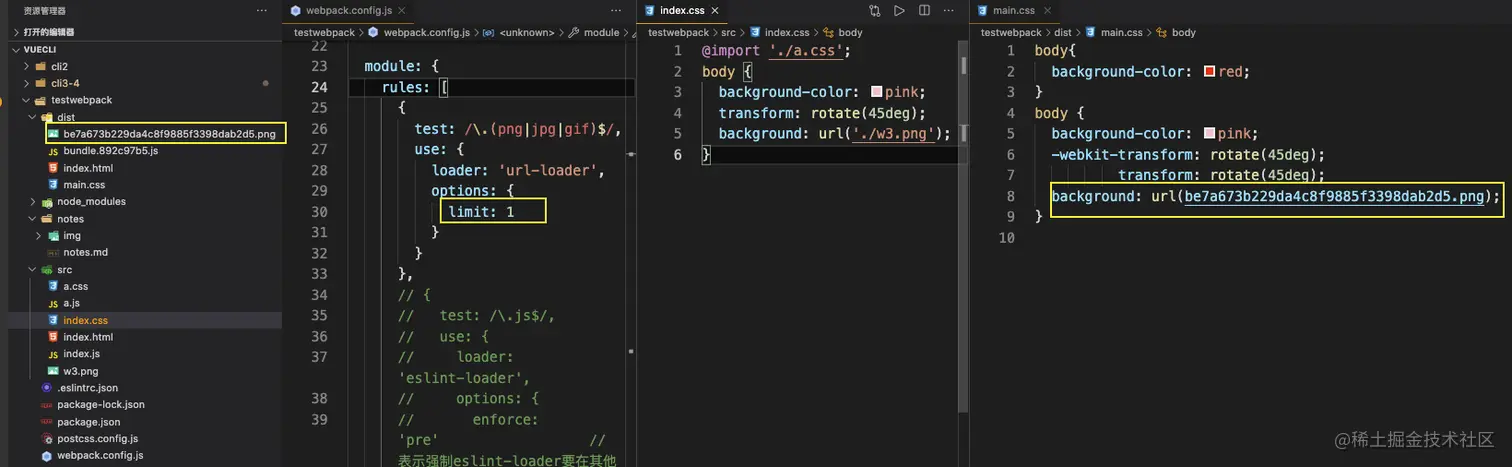Viewport: 1512px width, 467px height.
Task: Expand the cli3-4 folder
Action: click(28, 83)
